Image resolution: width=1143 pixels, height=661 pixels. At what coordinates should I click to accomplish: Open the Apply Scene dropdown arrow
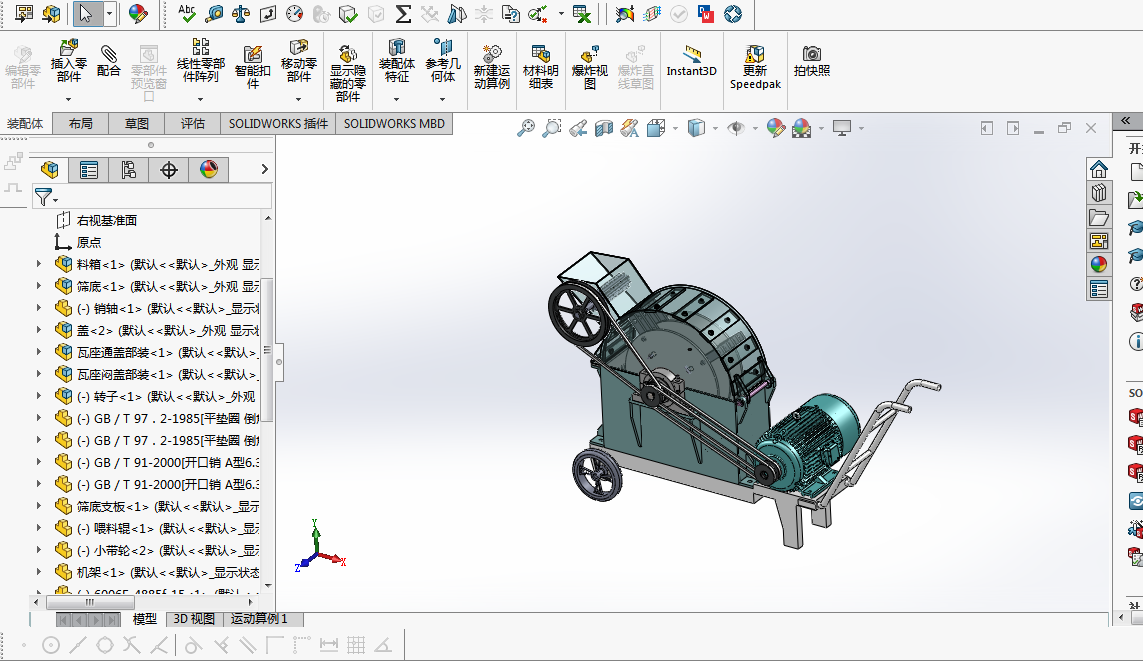822,128
